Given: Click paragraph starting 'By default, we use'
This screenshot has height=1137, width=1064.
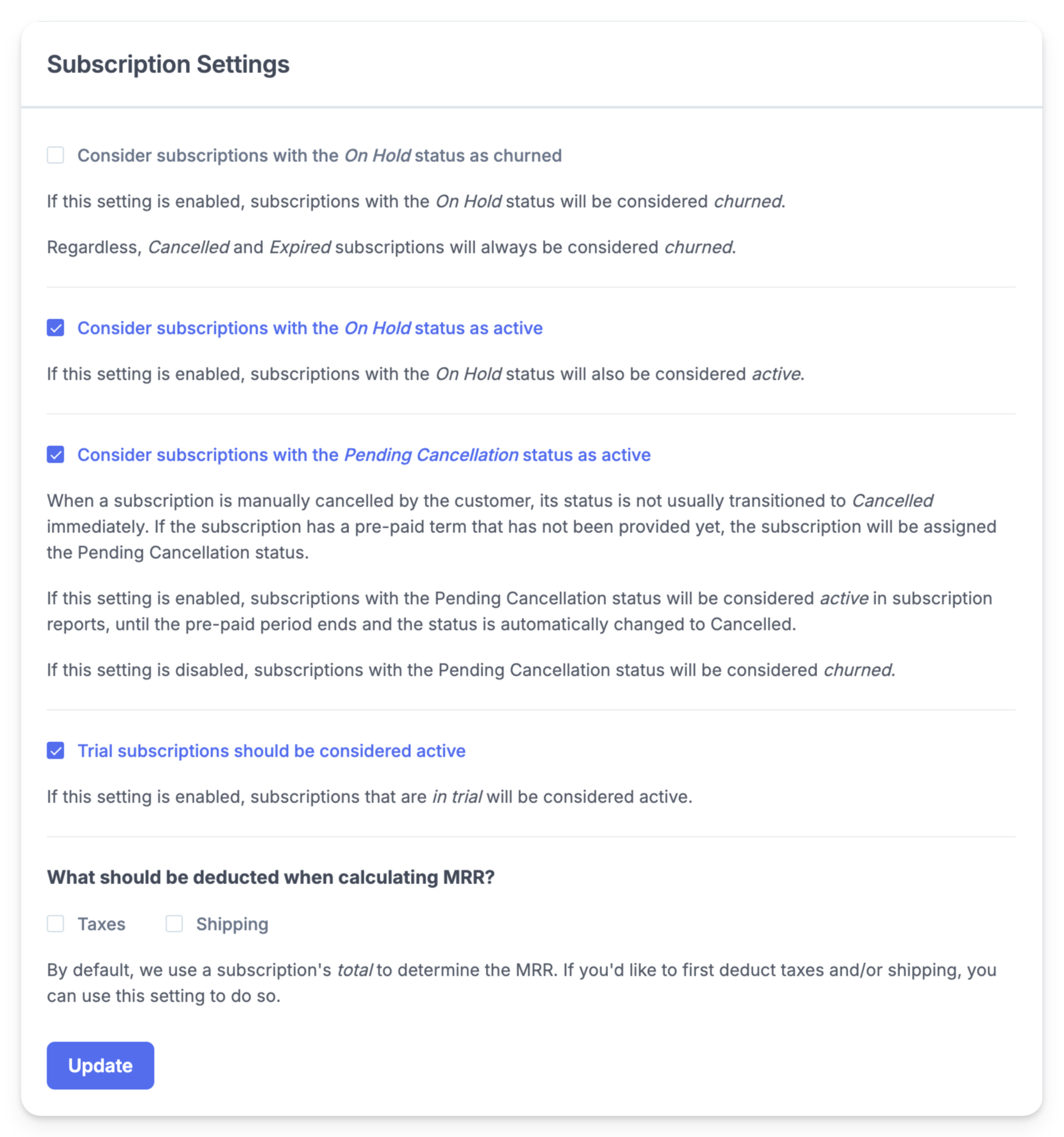Looking at the screenshot, I should tap(522, 983).
